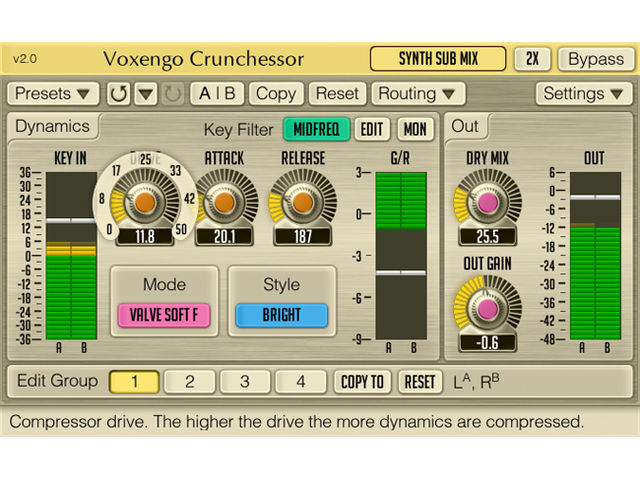Screen dimensions: 640x480
Task: Click the Out Gain value field -0.6
Action: [x=488, y=343]
